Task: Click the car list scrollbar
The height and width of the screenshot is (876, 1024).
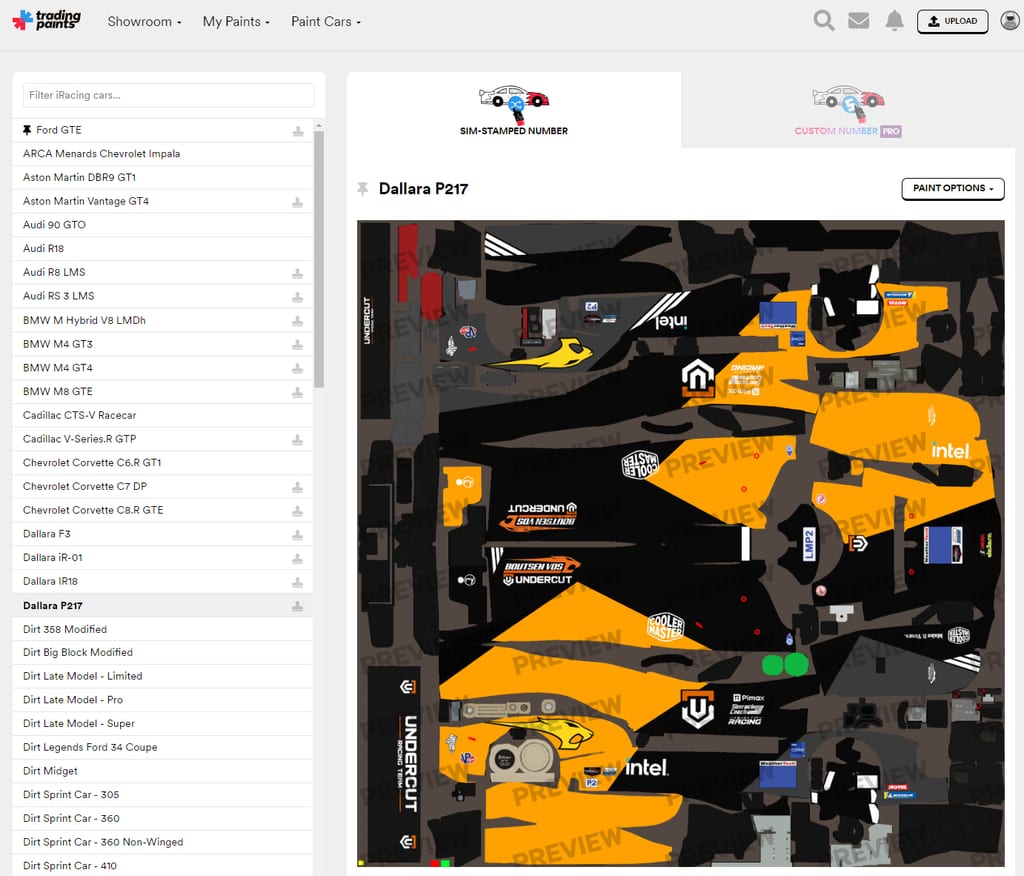Action: pyautogui.click(x=319, y=259)
